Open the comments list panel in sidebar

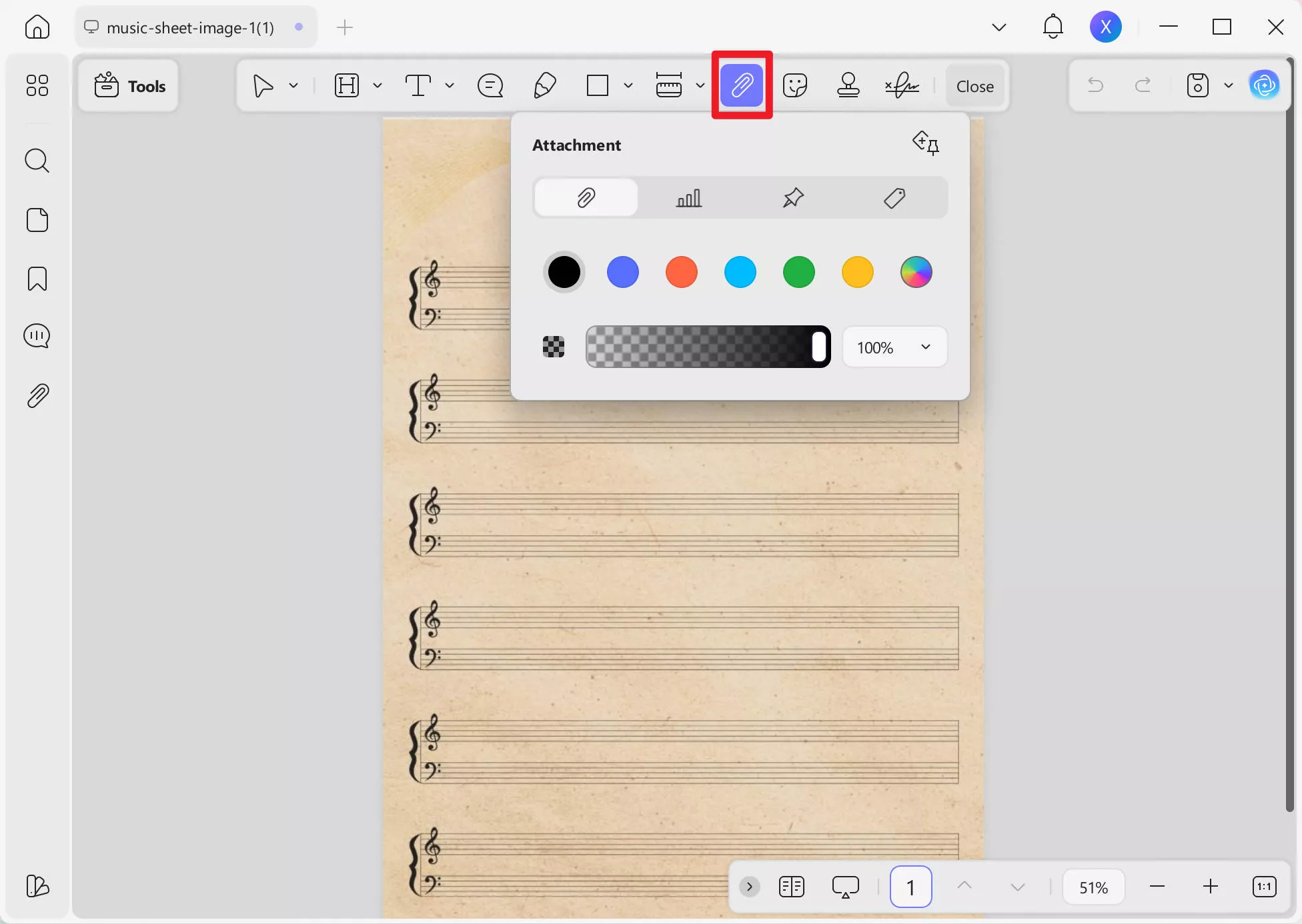pyautogui.click(x=37, y=336)
